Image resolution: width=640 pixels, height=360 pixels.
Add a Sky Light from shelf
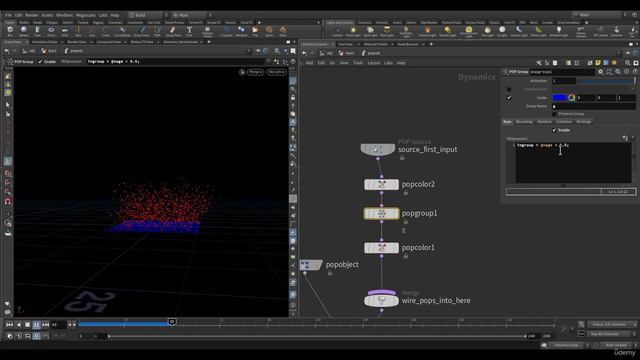coord(487,31)
